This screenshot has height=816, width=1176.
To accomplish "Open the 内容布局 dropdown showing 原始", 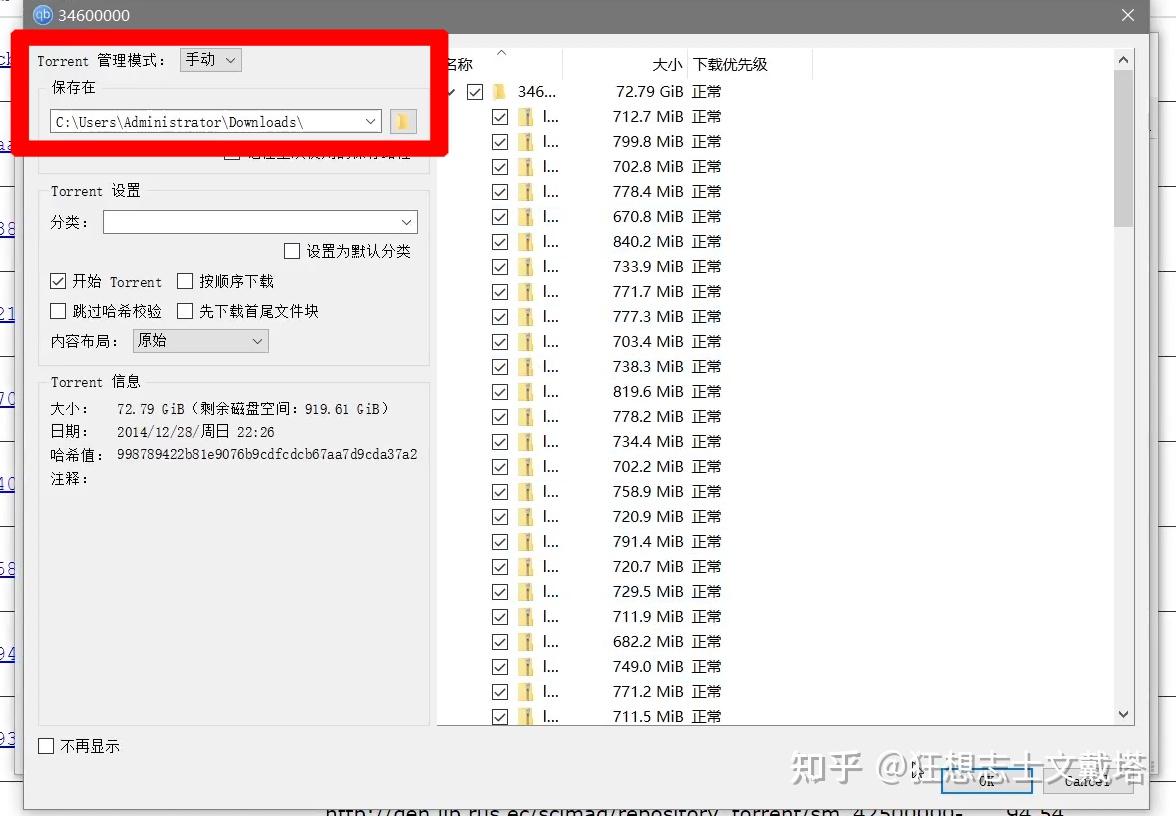I will pos(201,340).
